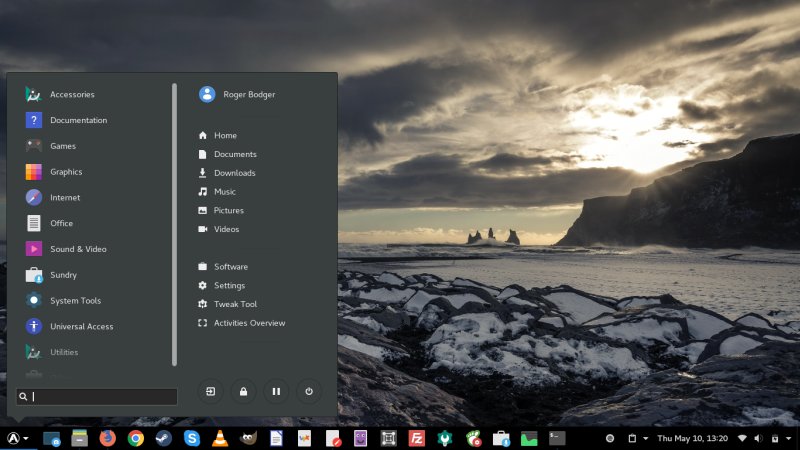Image resolution: width=800 pixels, height=450 pixels.
Task: Open the Graphics category
Action: tap(66, 172)
